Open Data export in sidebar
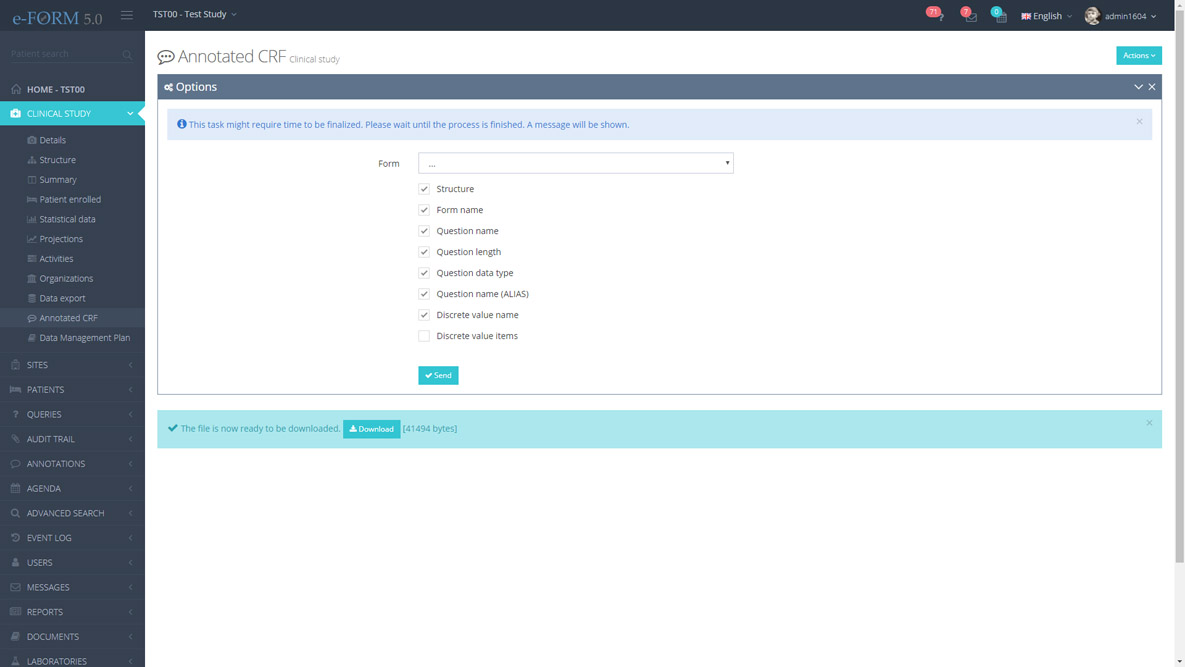 click(62, 298)
